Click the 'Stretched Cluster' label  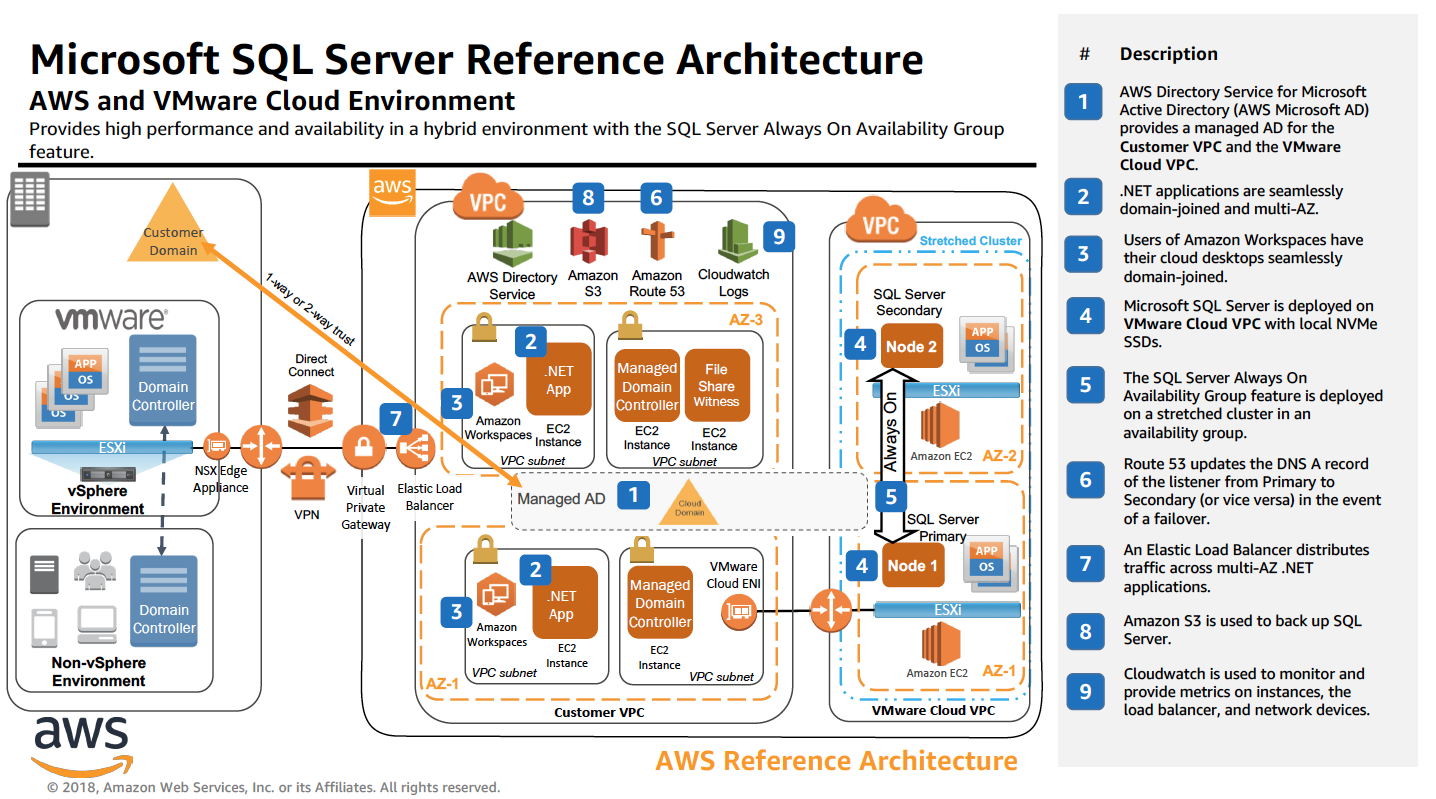click(x=970, y=240)
